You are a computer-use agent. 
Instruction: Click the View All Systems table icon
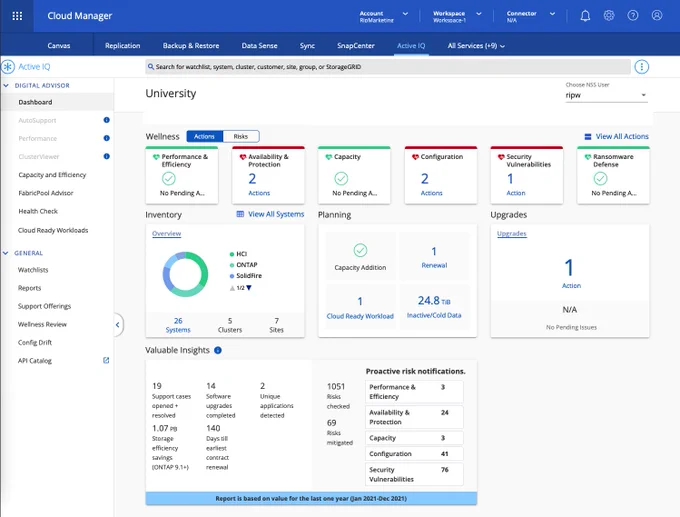[x=240, y=214]
